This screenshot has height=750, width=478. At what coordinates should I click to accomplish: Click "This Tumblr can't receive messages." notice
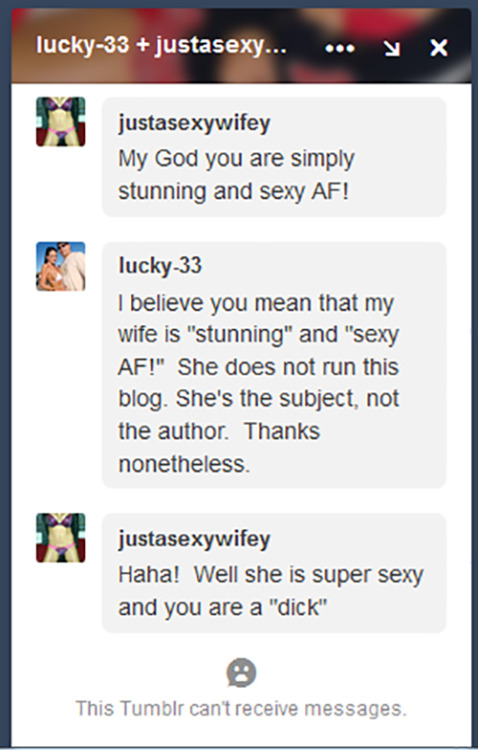tap(241, 708)
